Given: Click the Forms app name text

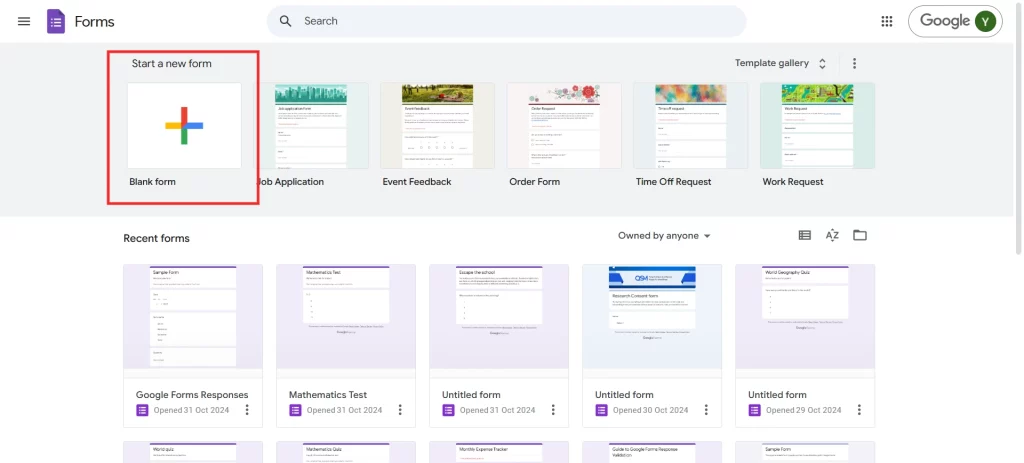Looking at the screenshot, I should [95, 22].
